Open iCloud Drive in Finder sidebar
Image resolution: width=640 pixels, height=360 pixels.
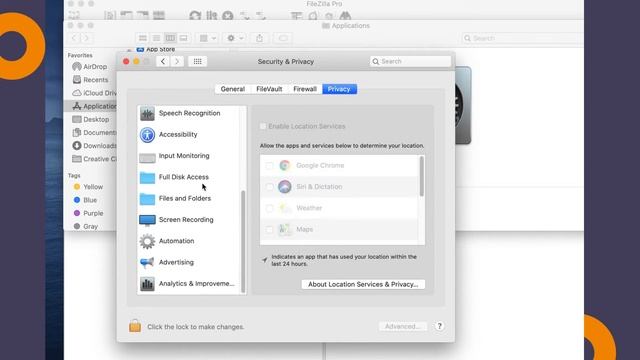(x=94, y=93)
